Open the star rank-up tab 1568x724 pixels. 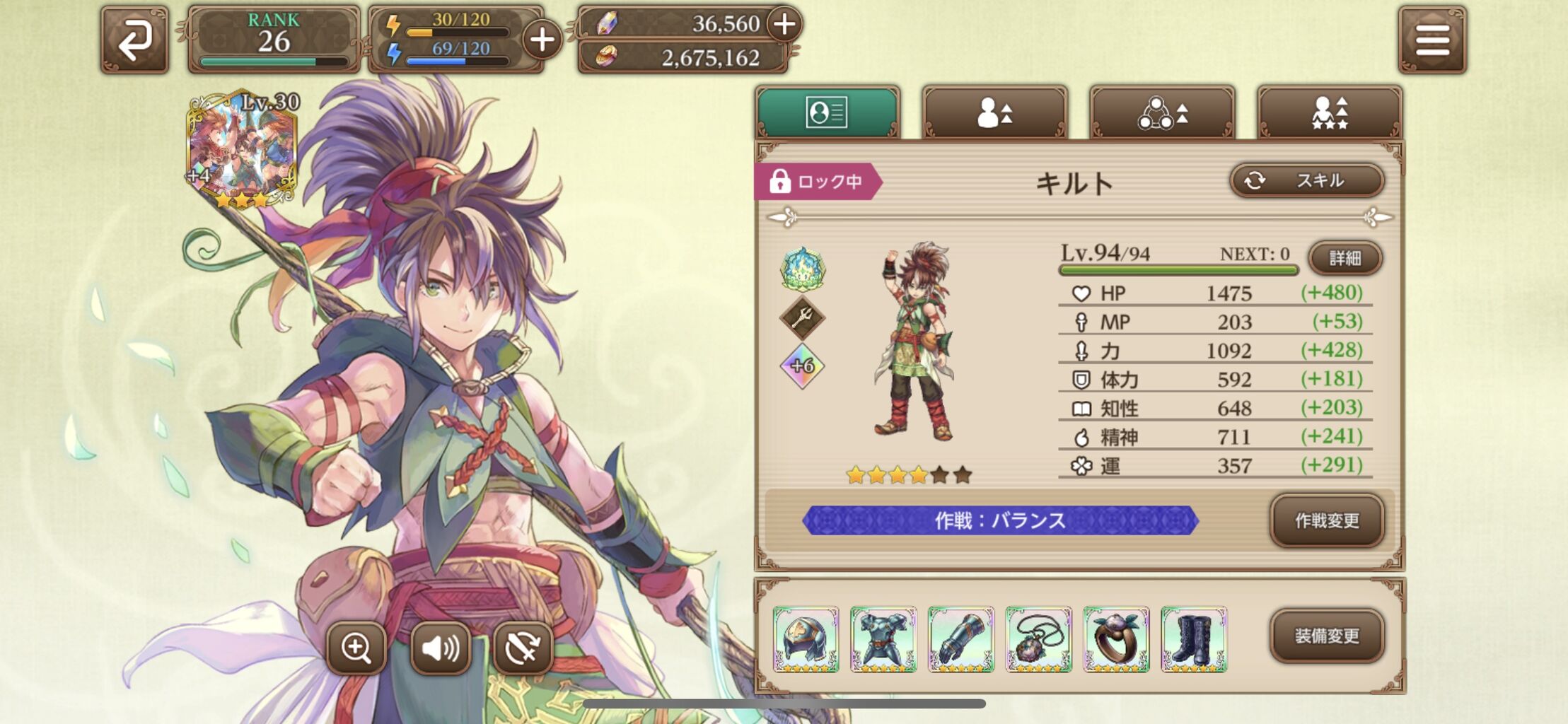(1330, 112)
